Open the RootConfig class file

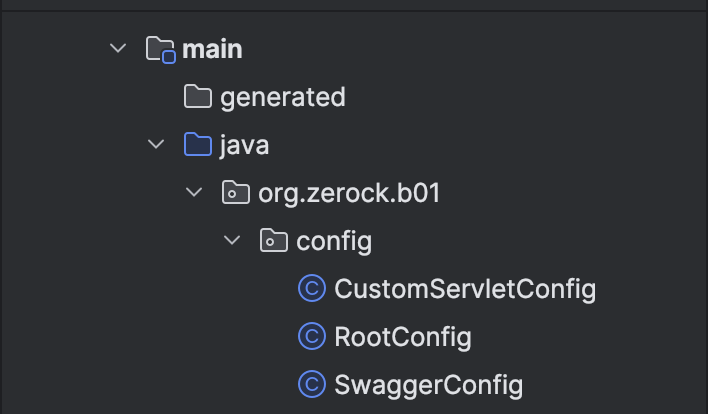pos(402,337)
